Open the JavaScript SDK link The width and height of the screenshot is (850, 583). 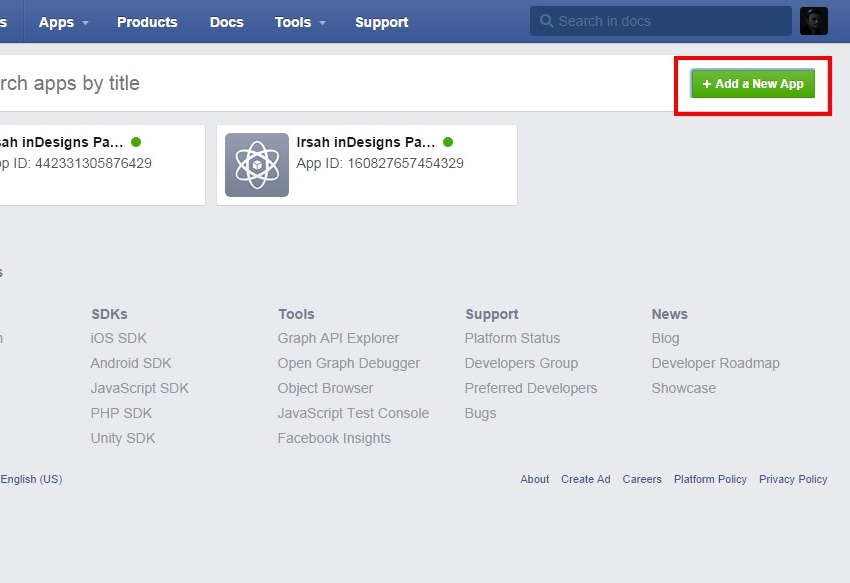[139, 388]
